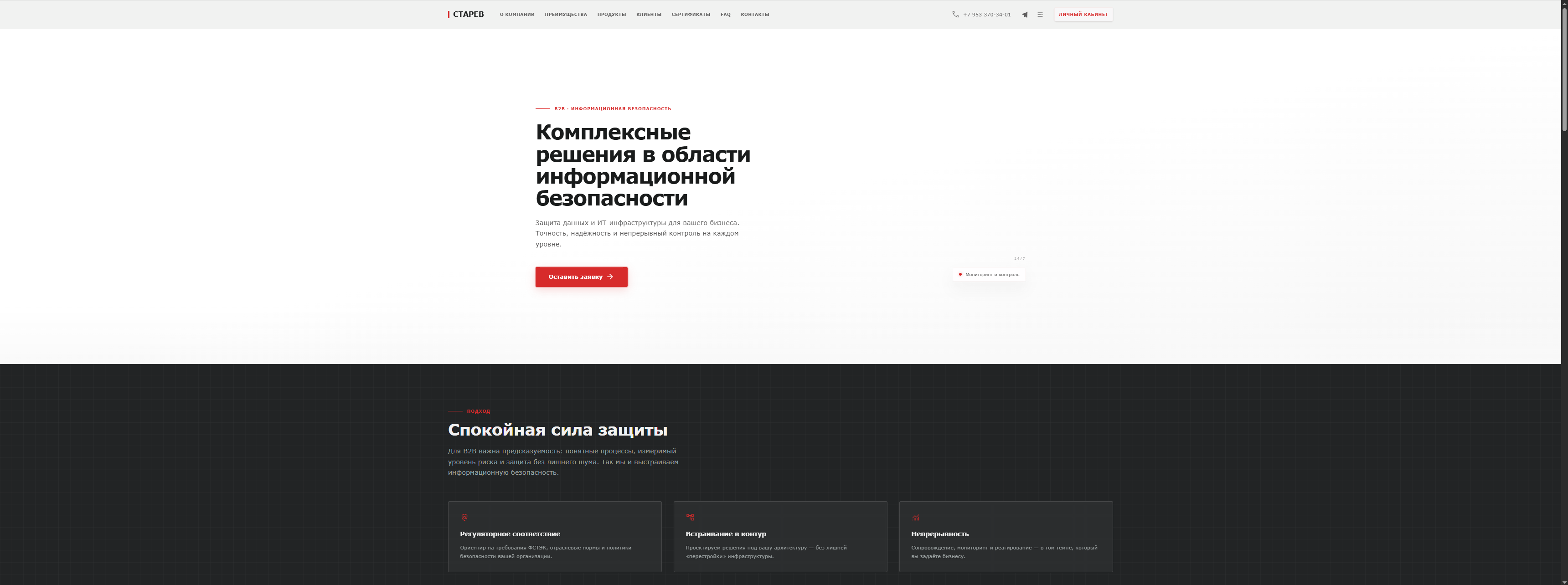
Task: Click the chart icon above Непрерывность
Action: click(x=915, y=518)
